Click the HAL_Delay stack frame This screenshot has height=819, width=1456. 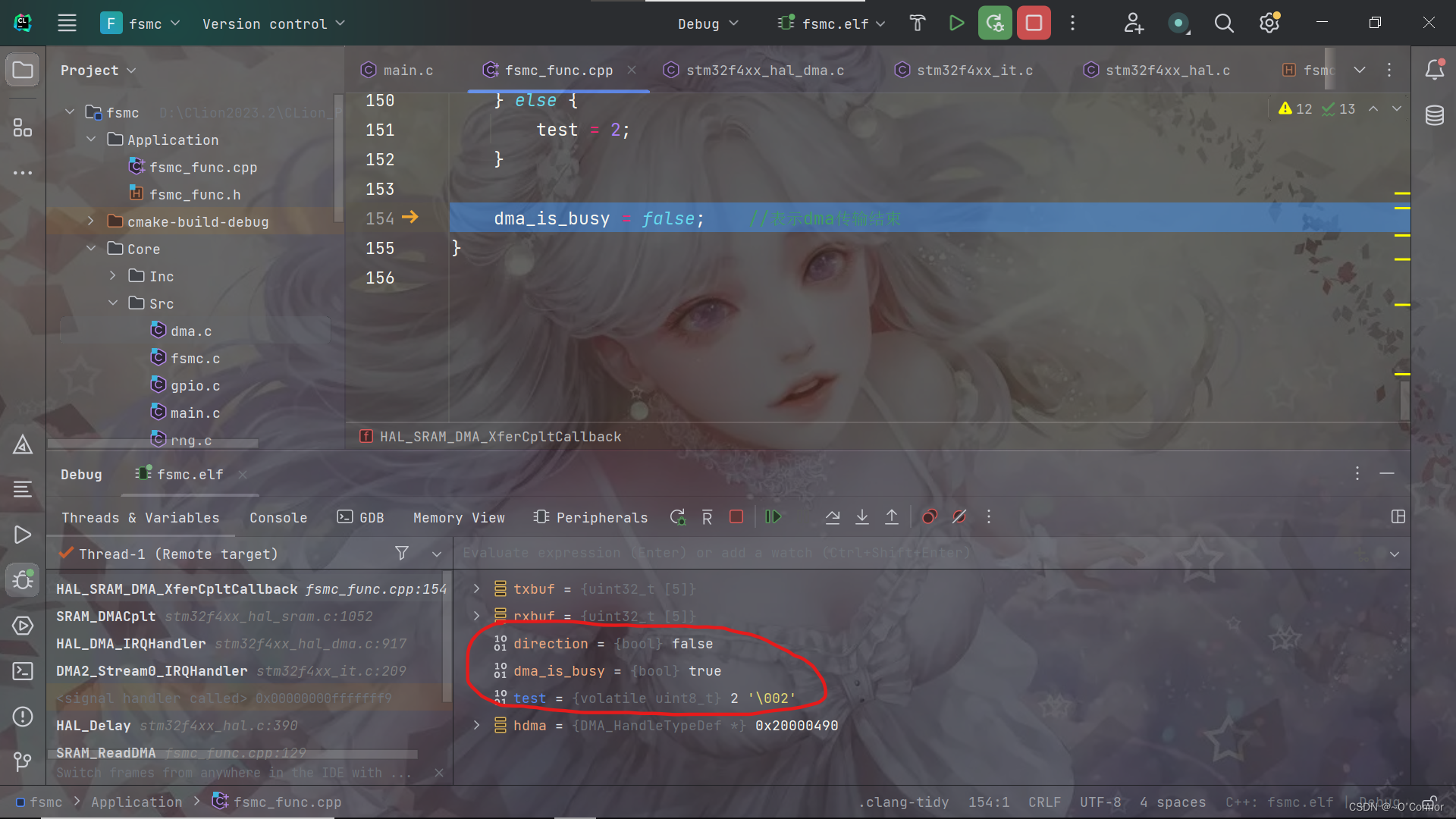93,725
